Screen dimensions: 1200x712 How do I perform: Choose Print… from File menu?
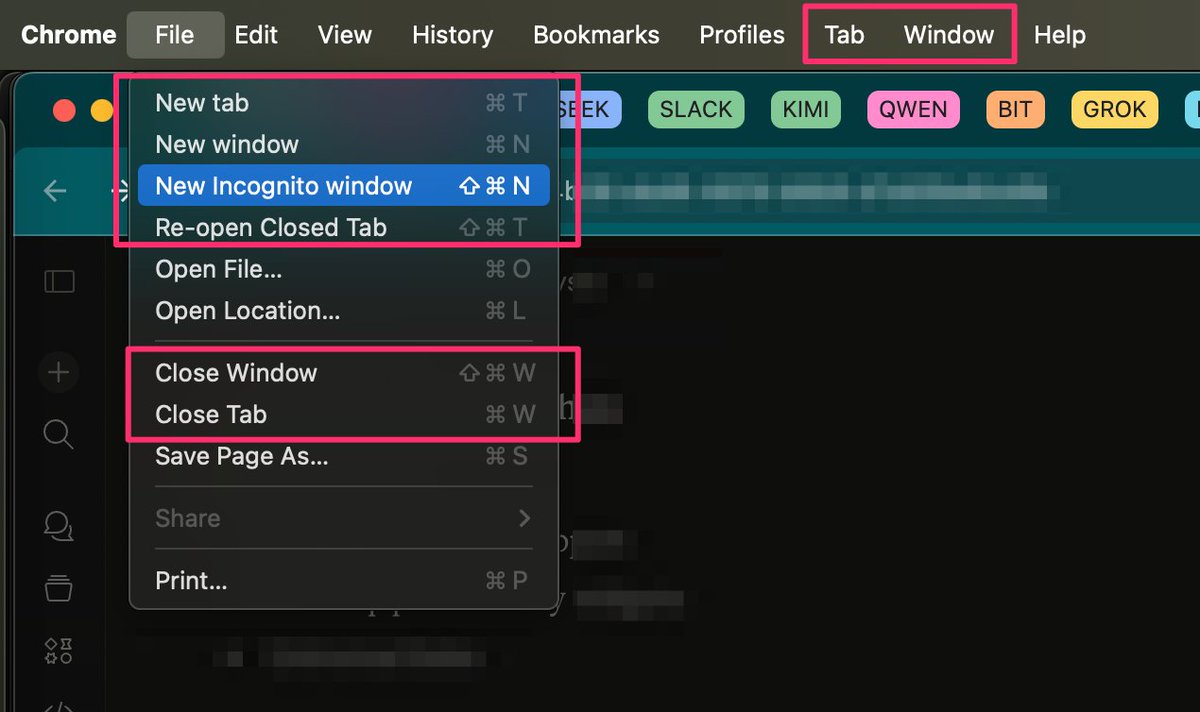click(343, 580)
